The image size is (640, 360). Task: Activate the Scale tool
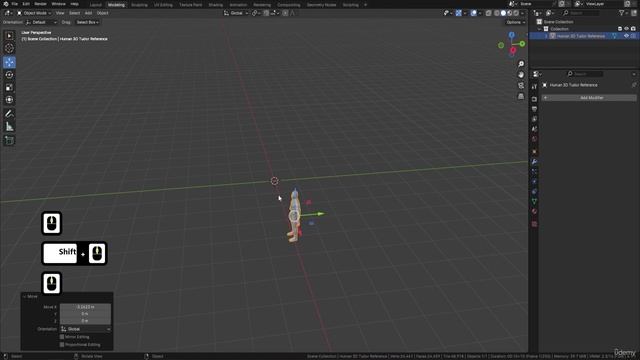tap(9, 87)
